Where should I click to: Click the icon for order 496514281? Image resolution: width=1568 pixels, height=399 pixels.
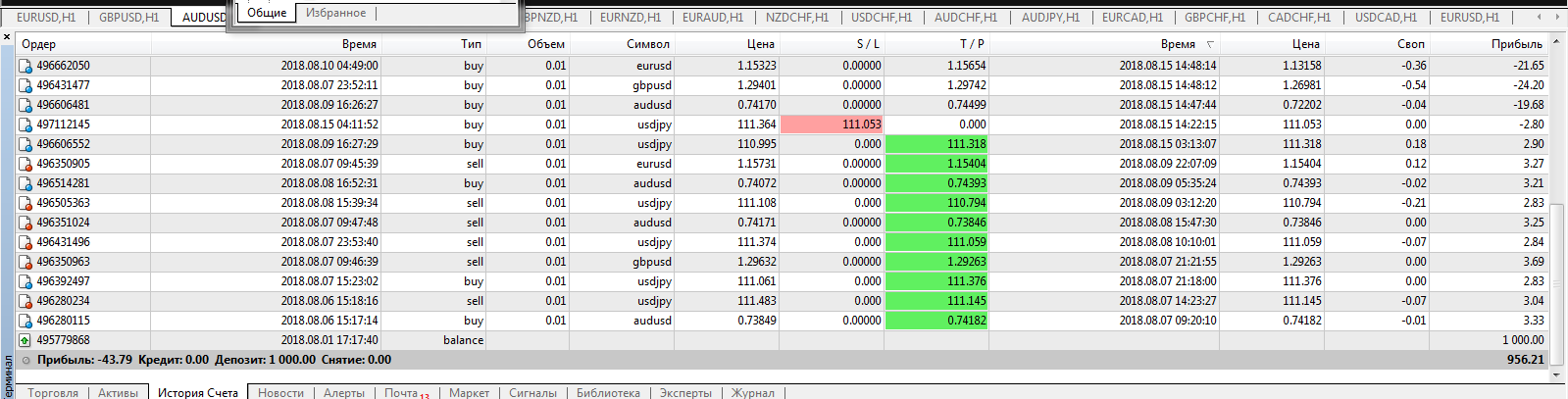pyautogui.click(x=25, y=183)
